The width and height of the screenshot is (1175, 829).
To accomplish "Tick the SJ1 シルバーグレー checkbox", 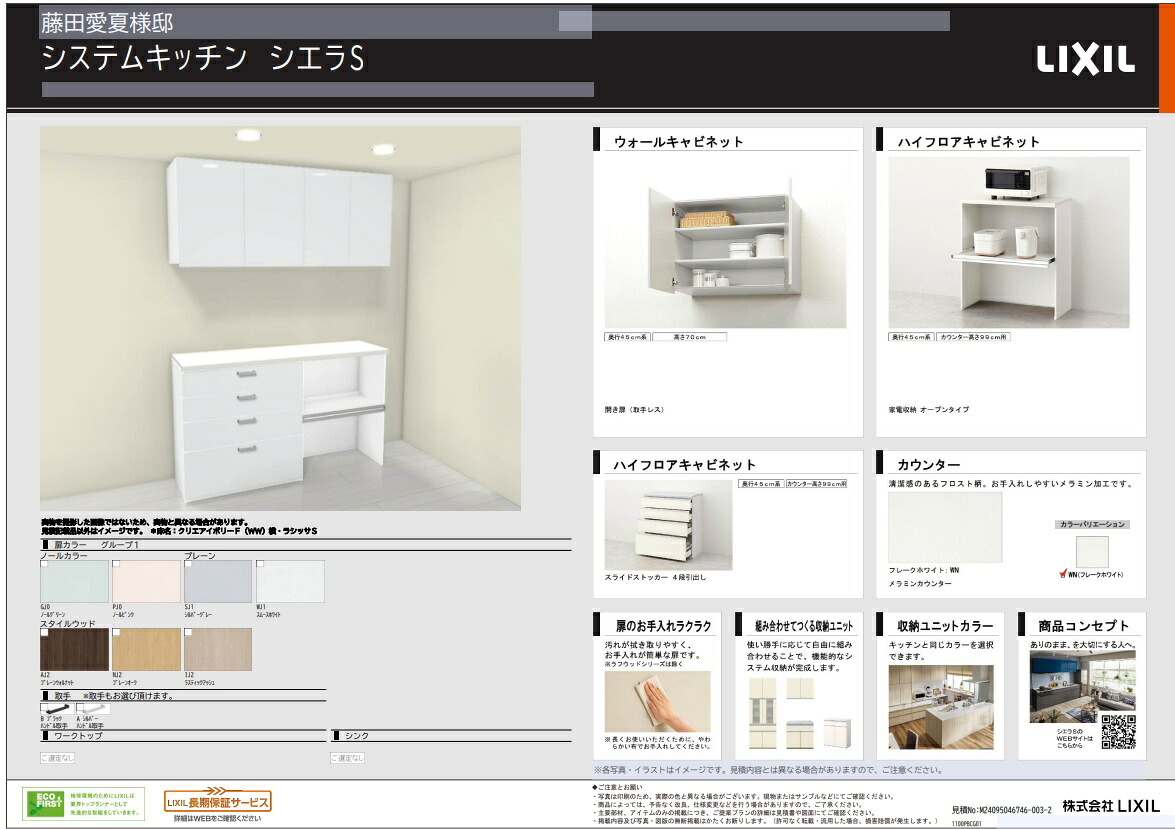I will point(188,564).
